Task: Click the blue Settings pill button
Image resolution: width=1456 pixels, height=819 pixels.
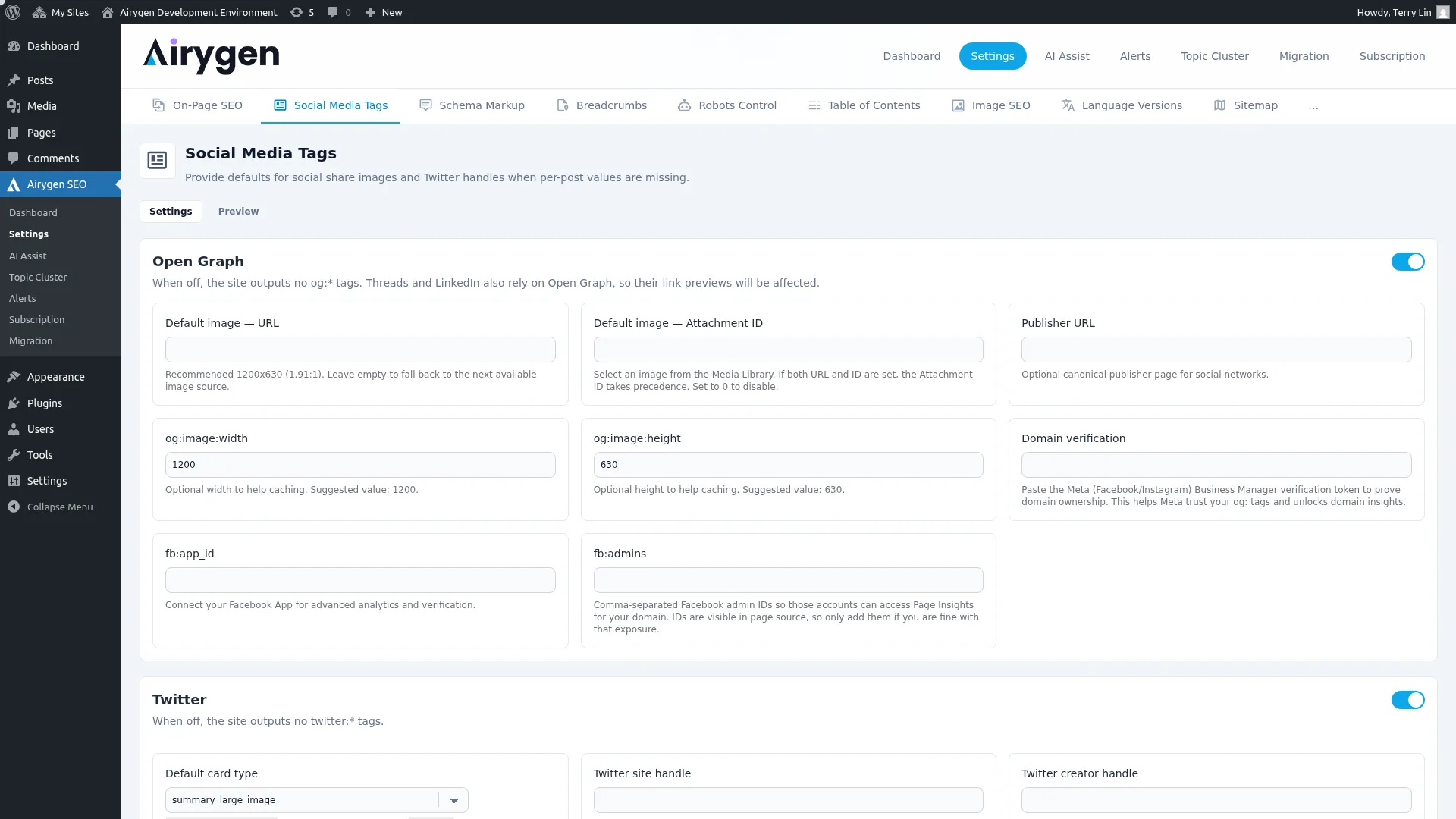Action: point(993,56)
